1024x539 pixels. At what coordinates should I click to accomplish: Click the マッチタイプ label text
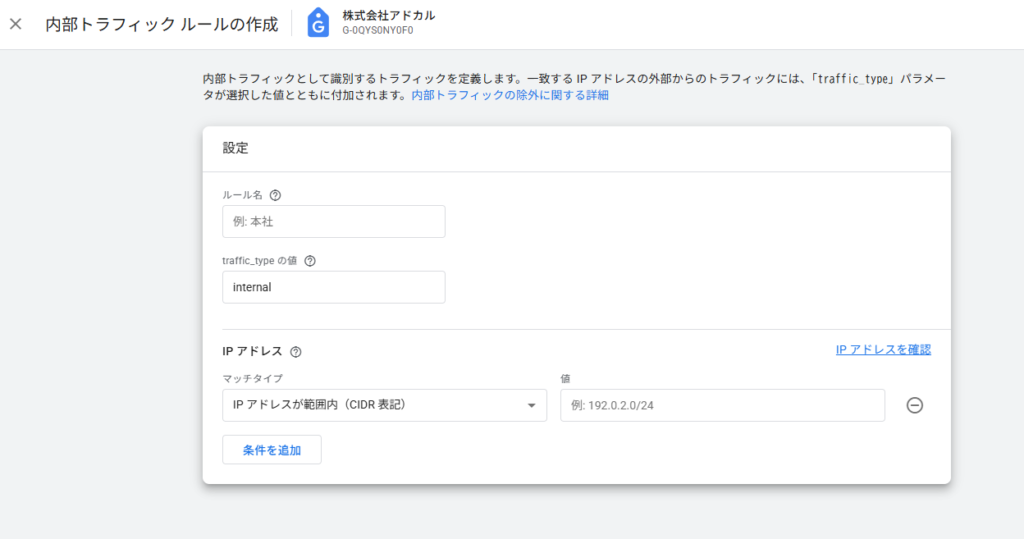click(252, 379)
